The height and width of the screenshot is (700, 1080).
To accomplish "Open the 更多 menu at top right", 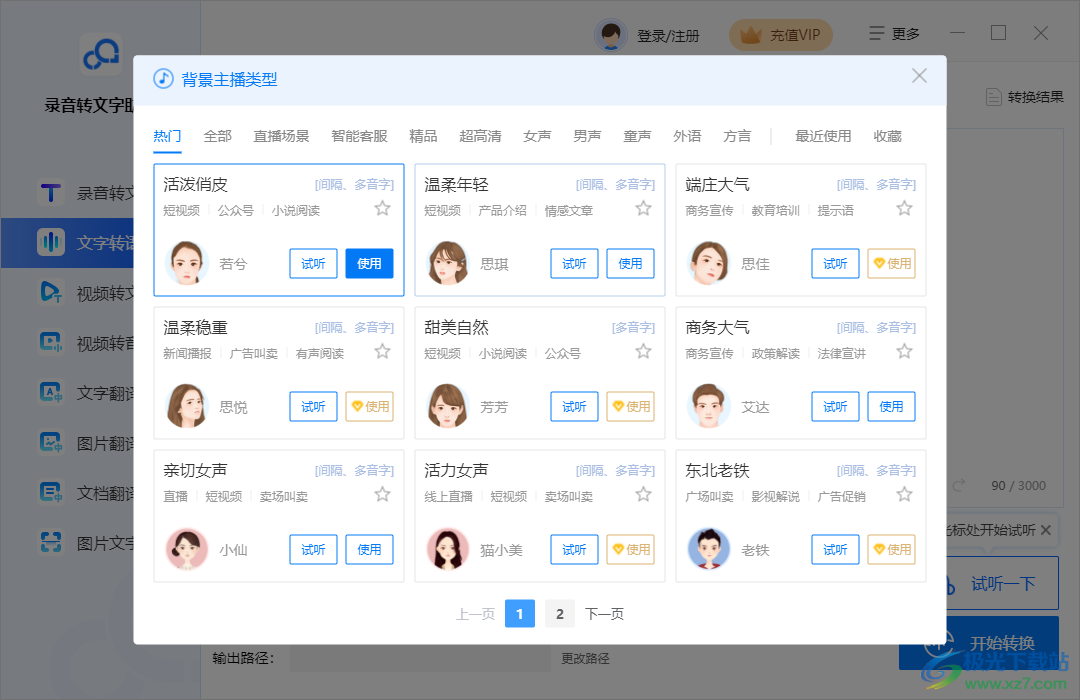I will coord(893,33).
